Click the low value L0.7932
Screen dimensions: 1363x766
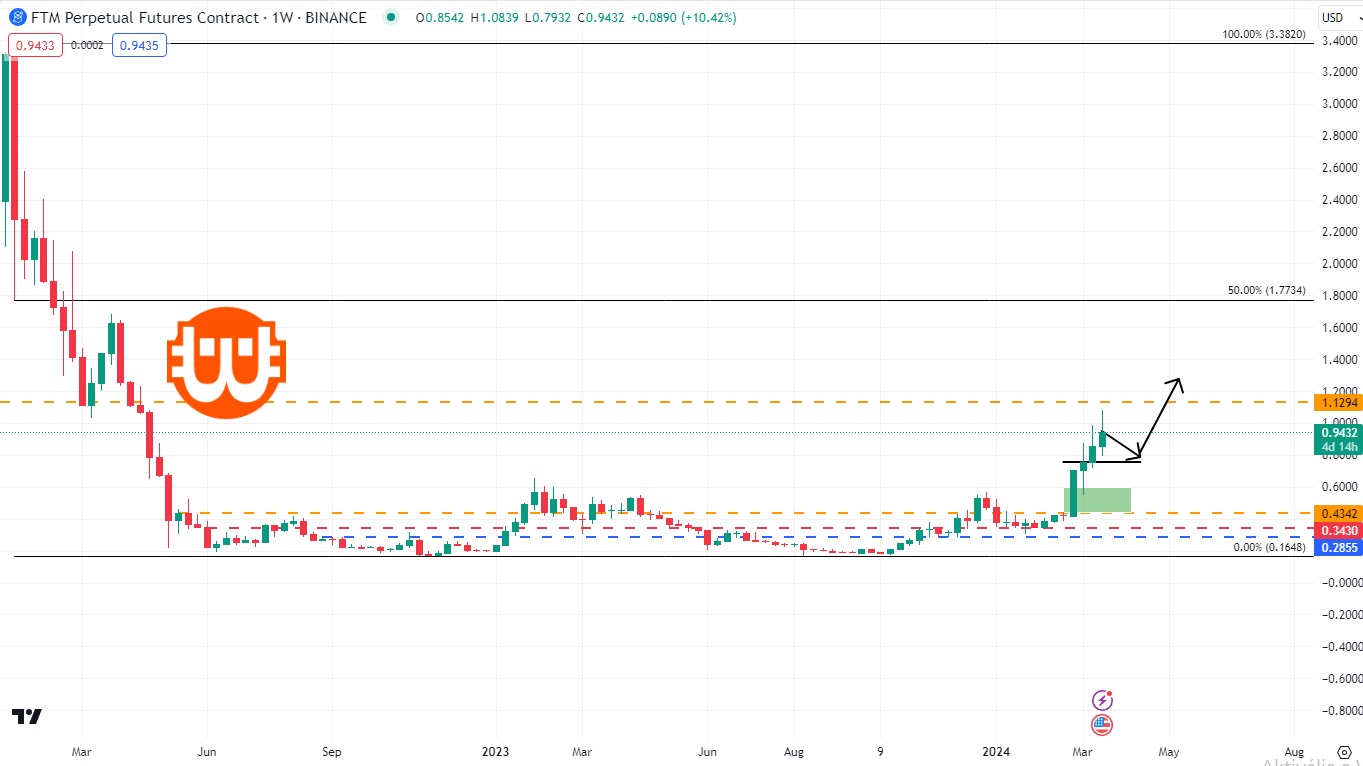pos(549,17)
